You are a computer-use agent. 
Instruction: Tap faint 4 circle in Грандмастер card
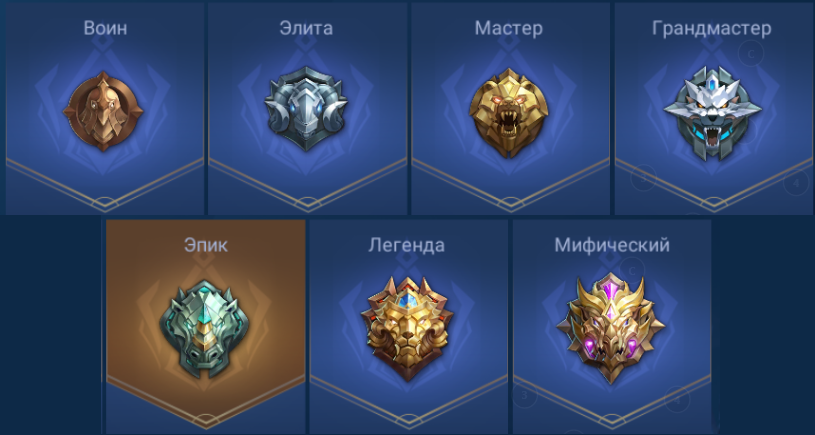pyautogui.click(x=796, y=182)
